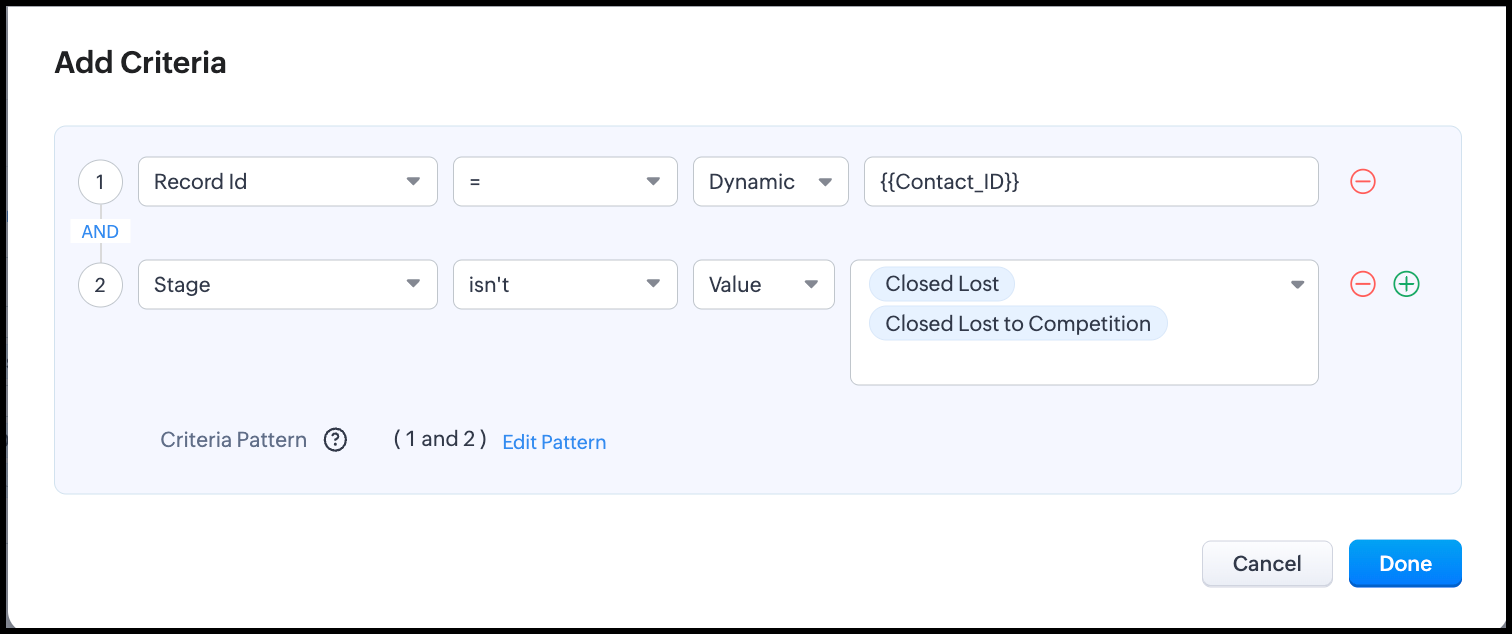Click the Edit Pattern link

pos(554,442)
